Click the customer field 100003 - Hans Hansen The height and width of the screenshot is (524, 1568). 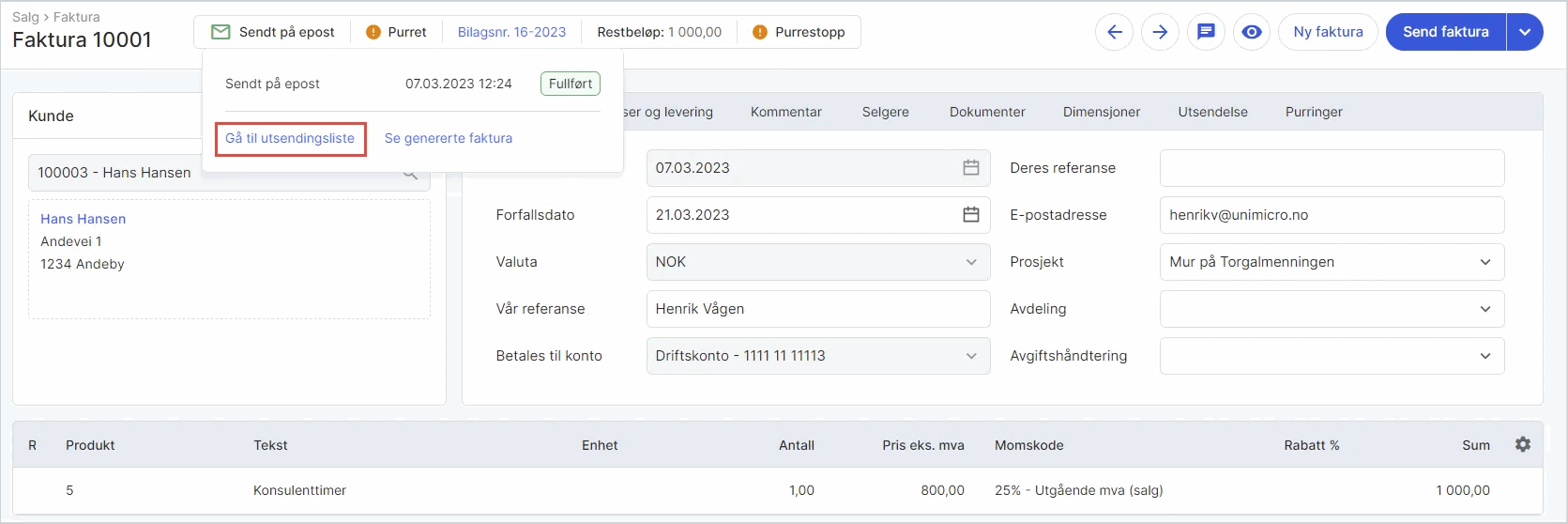coord(229,173)
